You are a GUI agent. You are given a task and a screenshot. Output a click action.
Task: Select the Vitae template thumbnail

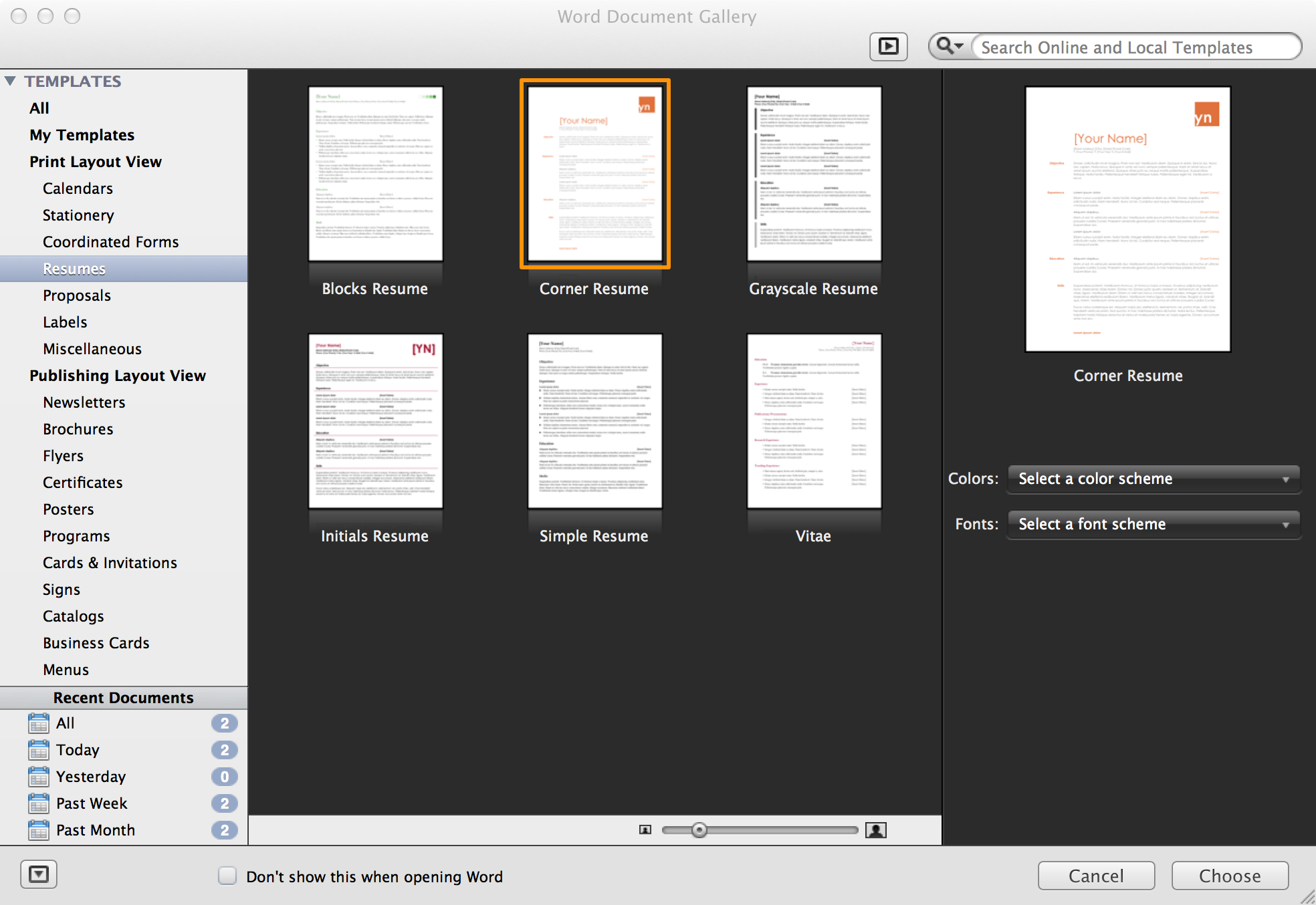coord(814,421)
